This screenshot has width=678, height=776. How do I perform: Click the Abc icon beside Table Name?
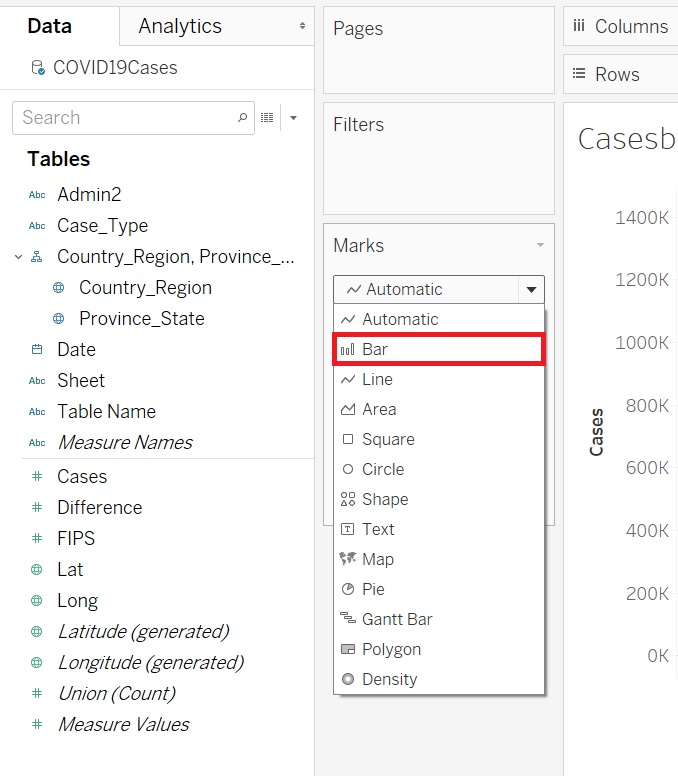[37, 412]
